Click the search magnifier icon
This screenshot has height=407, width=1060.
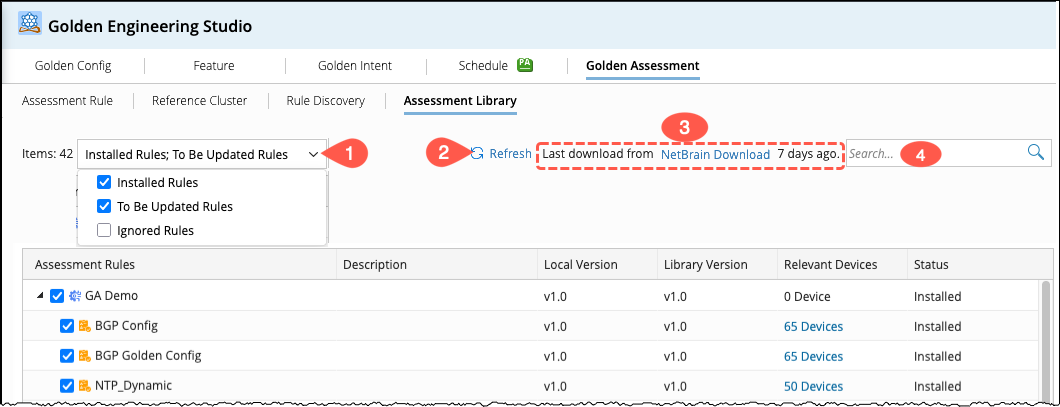1036,153
